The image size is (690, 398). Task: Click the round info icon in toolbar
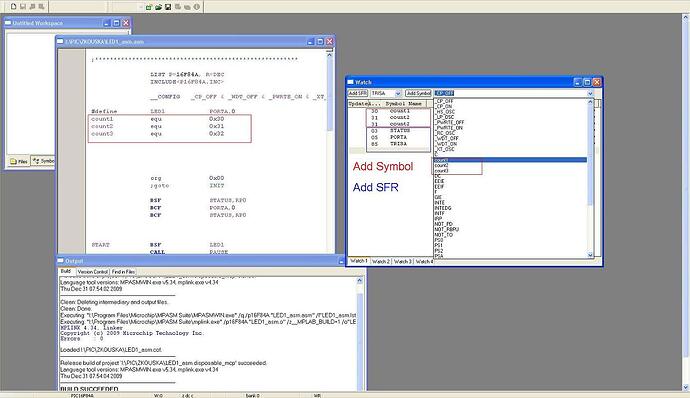[x=197, y=7]
